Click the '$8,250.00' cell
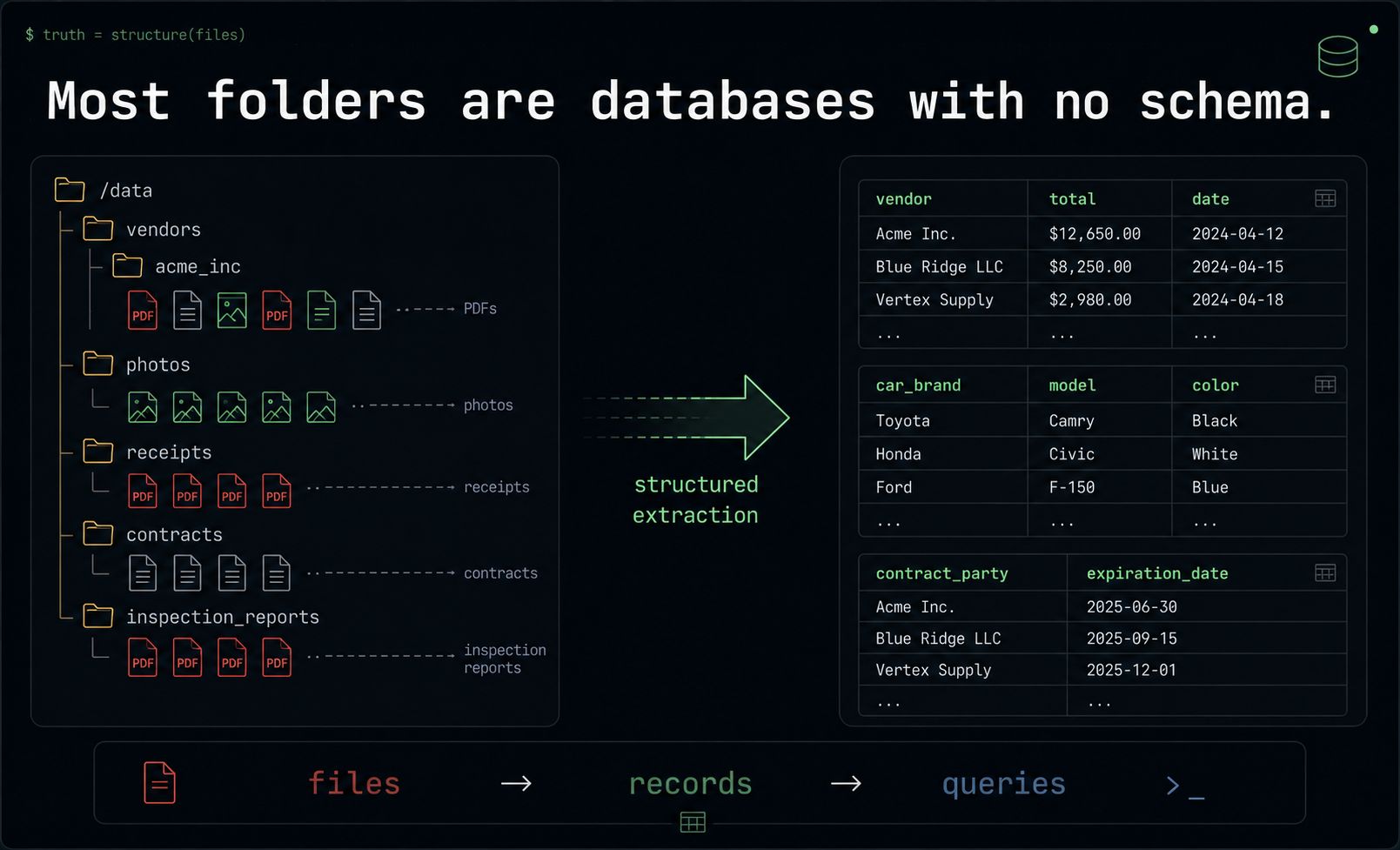 point(1090,267)
